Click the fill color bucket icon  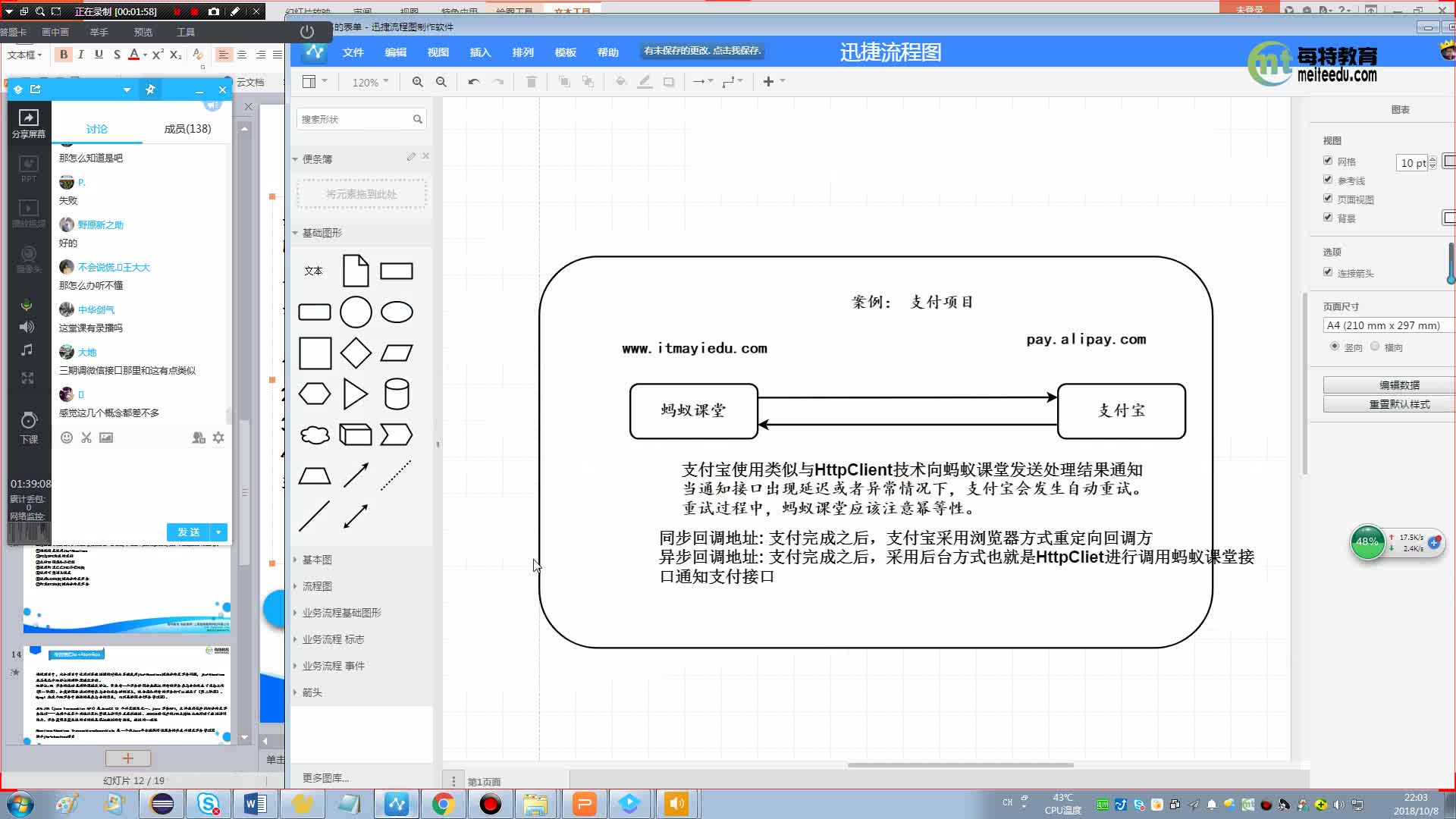click(621, 82)
